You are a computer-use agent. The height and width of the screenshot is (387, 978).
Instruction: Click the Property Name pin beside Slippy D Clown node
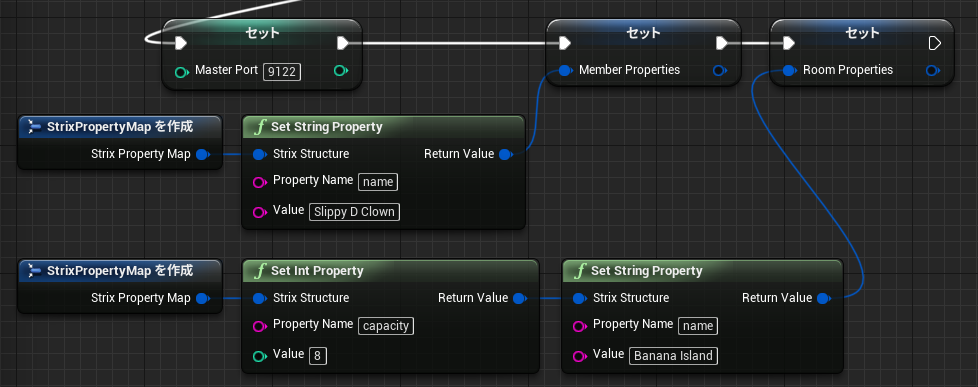click(259, 183)
